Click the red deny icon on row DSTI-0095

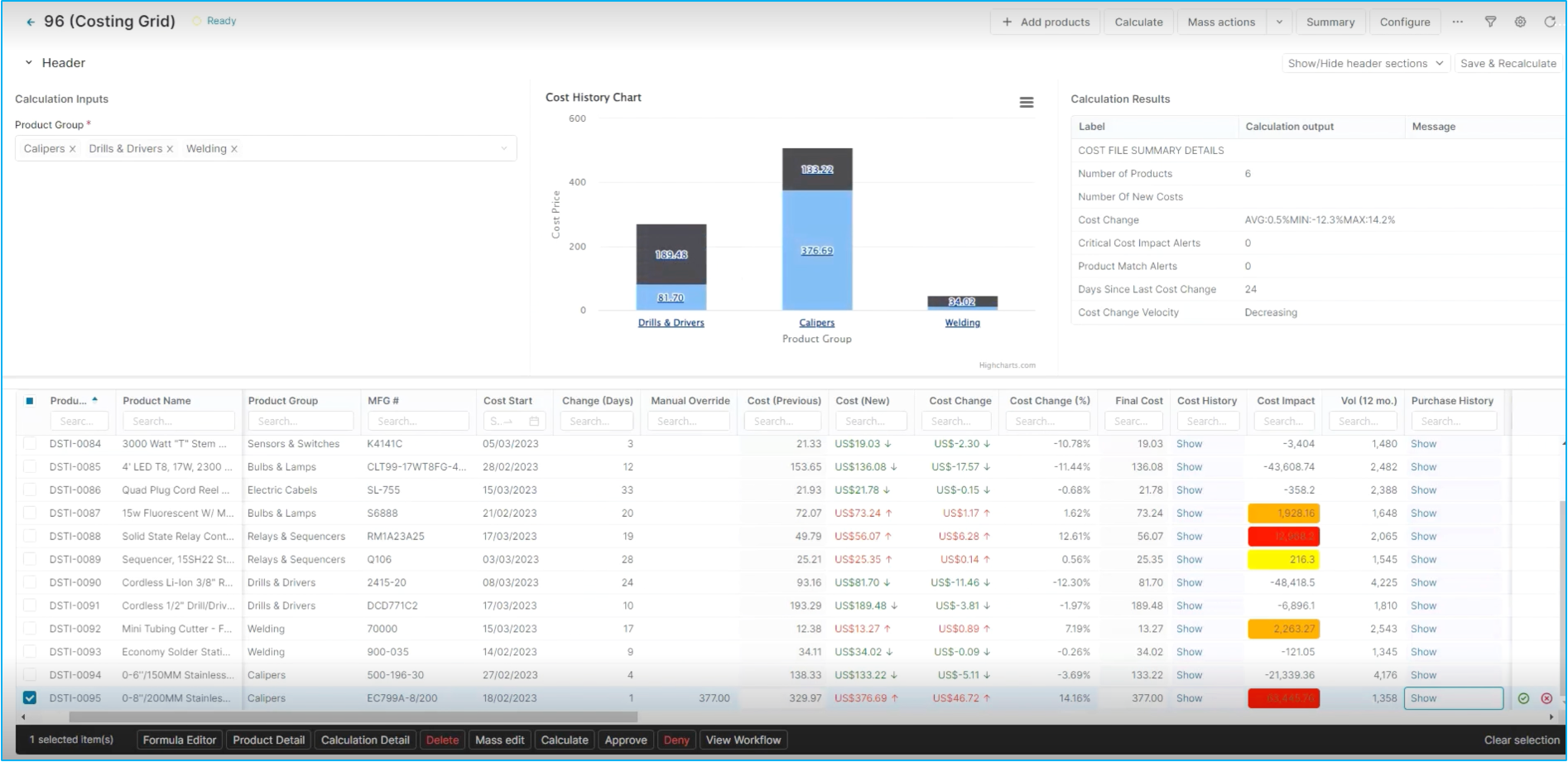tap(1546, 698)
